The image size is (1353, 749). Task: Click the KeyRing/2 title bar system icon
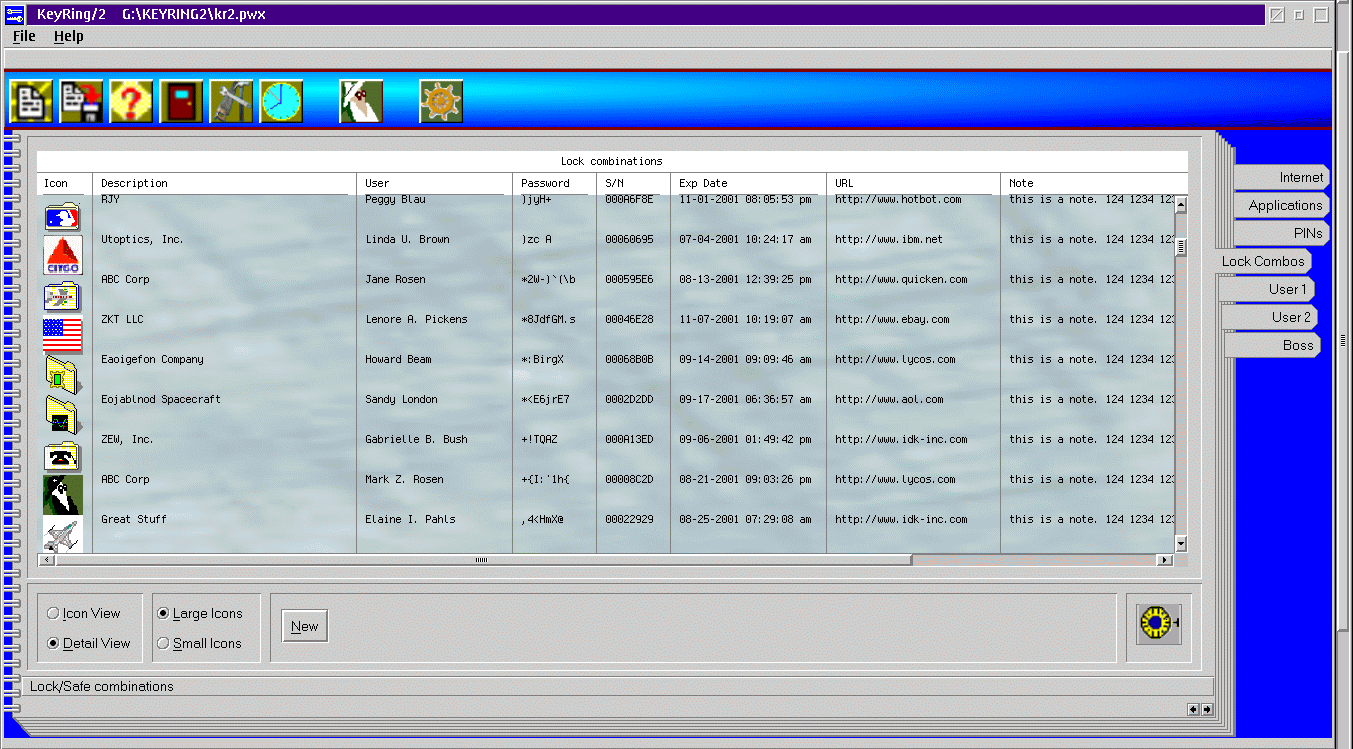click(15, 14)
